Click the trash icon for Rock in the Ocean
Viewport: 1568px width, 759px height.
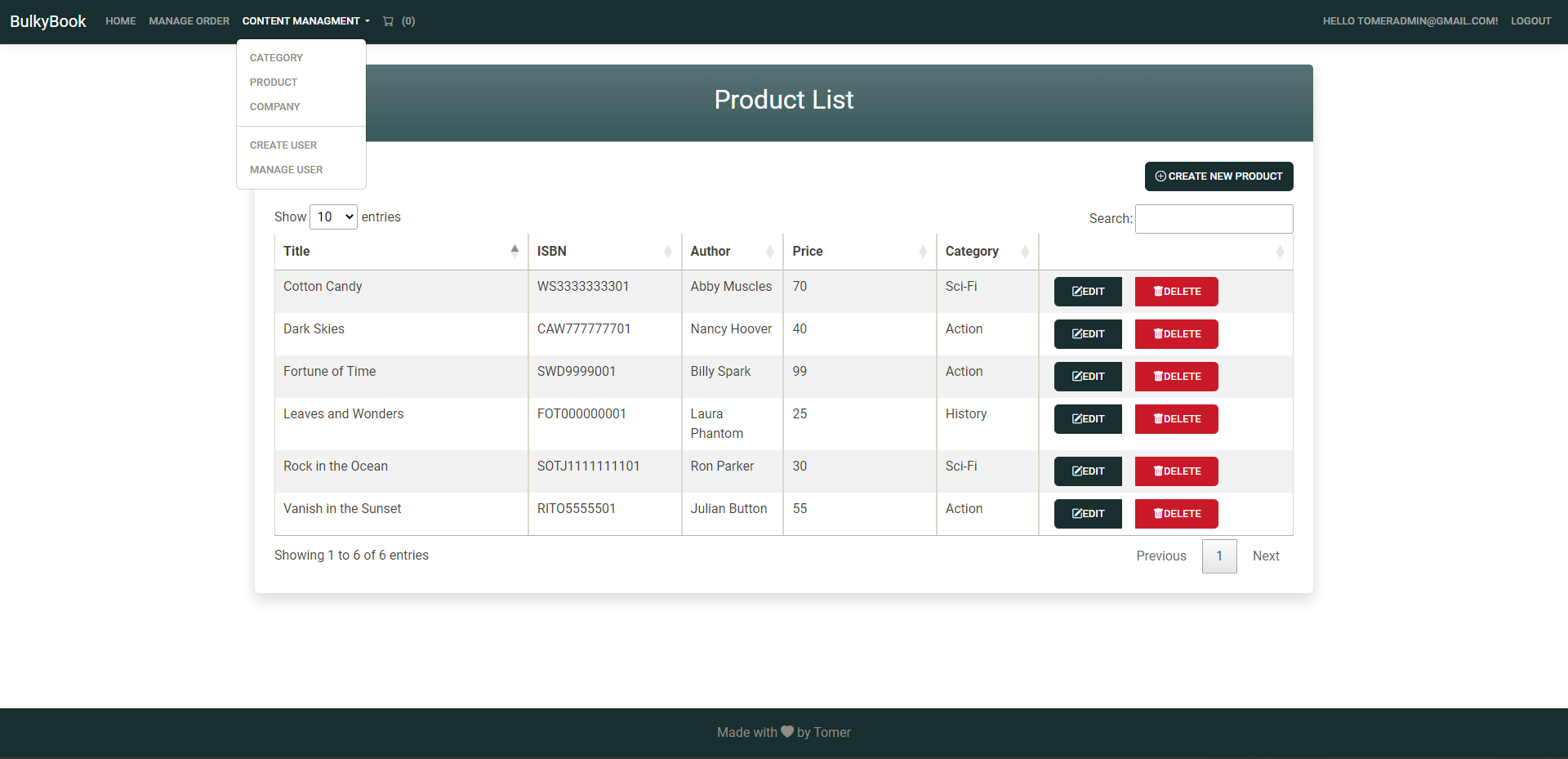1159,471
